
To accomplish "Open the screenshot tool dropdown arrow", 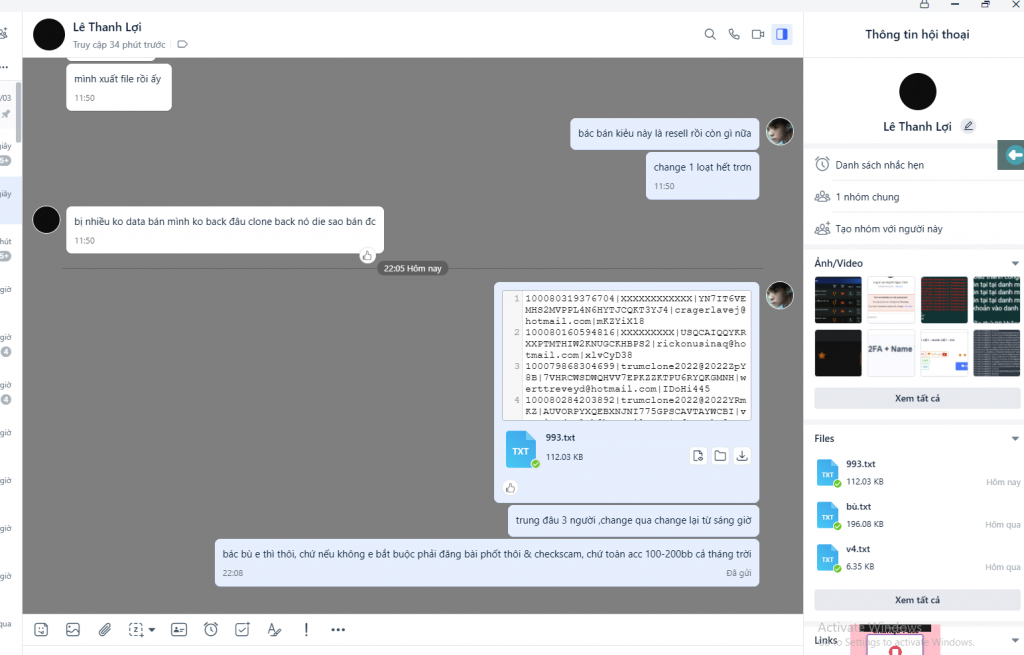I will tap(152, 630).
